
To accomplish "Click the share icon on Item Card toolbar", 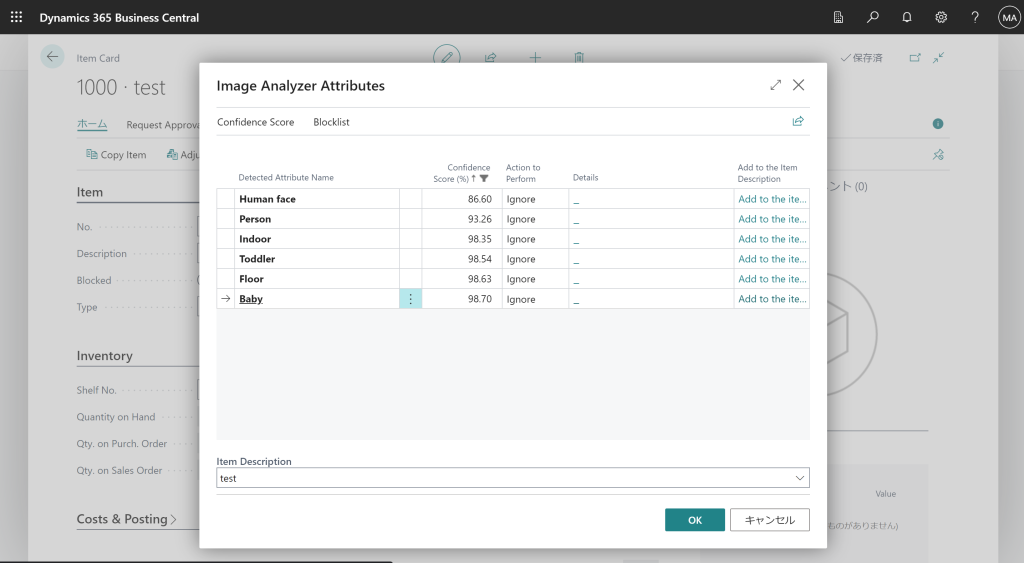I will (490, 57).
